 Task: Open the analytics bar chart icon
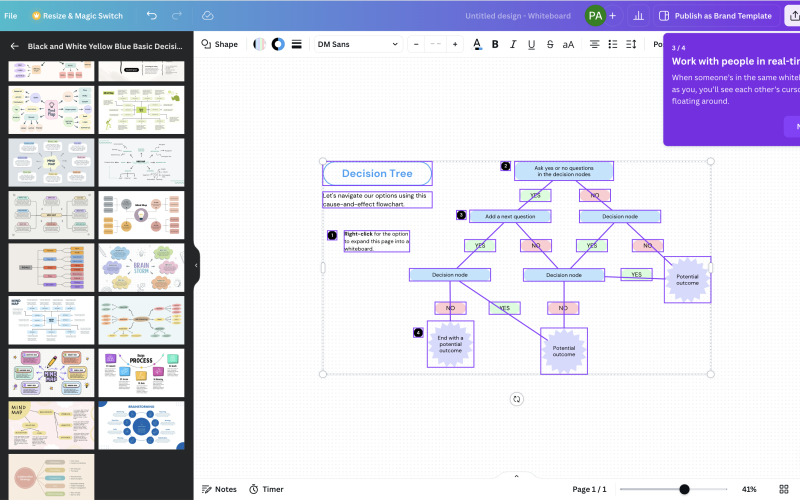tap(638, 16)
